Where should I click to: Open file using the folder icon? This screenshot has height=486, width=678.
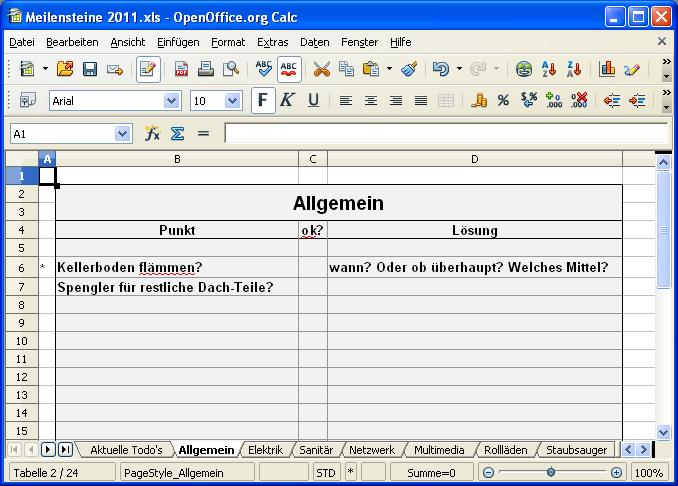[x=65, y=69]
